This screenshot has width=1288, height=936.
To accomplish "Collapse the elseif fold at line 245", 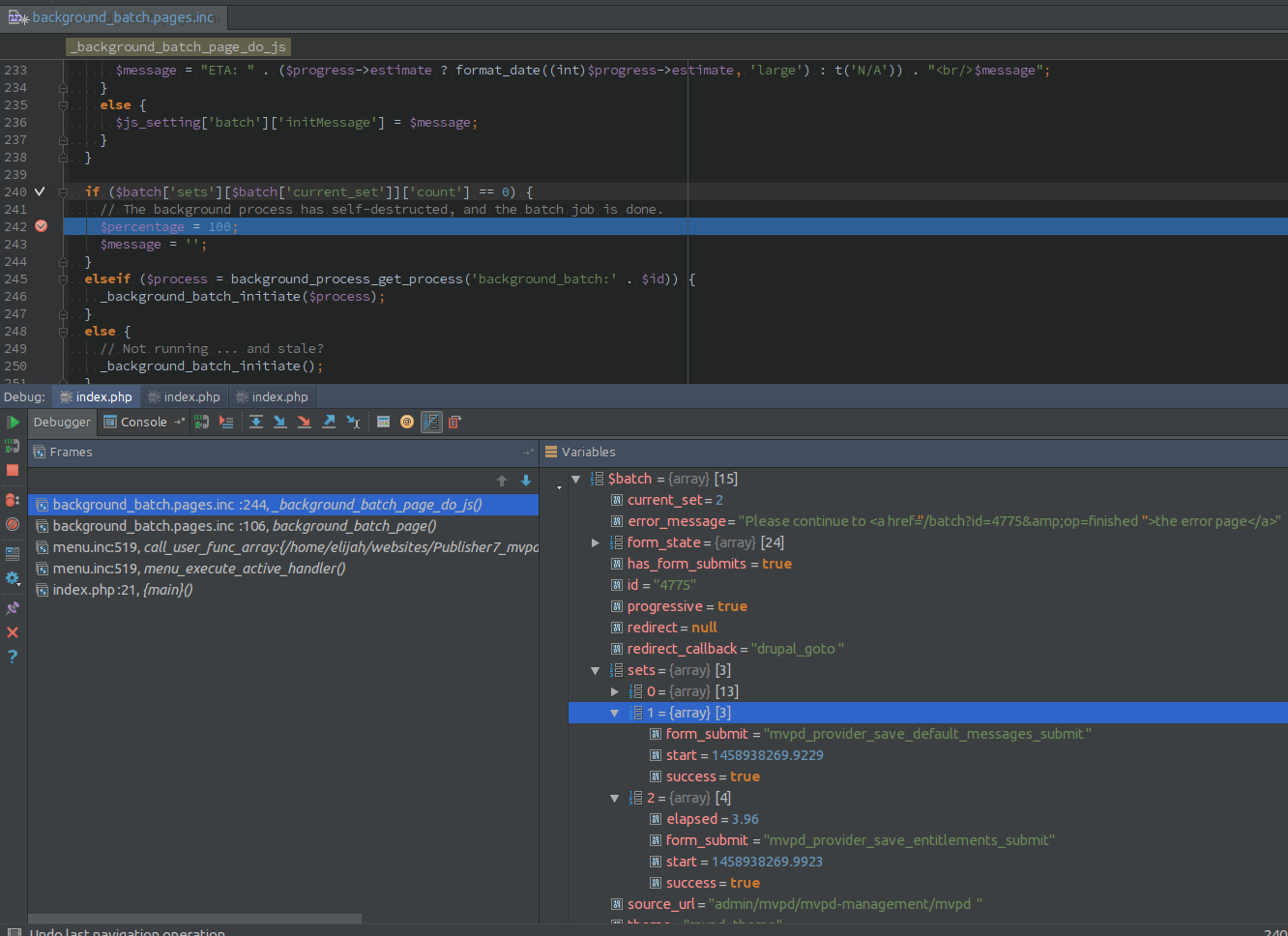I will point(64,278).
